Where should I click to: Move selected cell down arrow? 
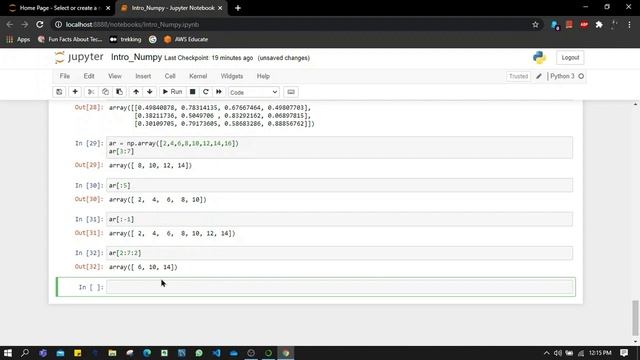pos(150,92)
